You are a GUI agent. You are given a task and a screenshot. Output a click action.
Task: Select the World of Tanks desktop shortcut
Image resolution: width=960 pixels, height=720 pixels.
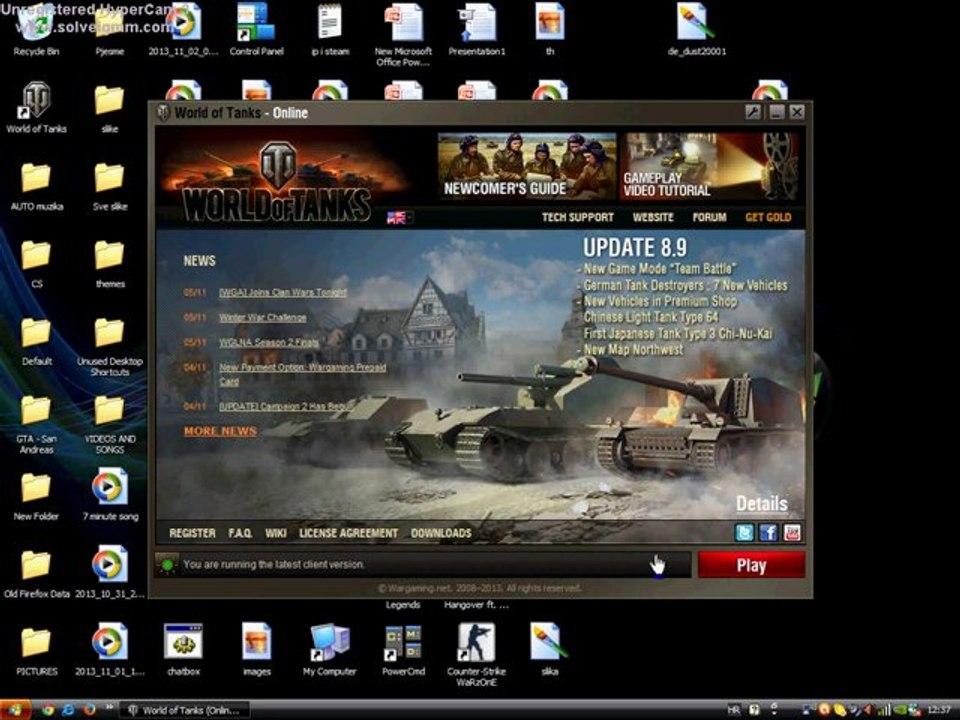pos(36,108)
